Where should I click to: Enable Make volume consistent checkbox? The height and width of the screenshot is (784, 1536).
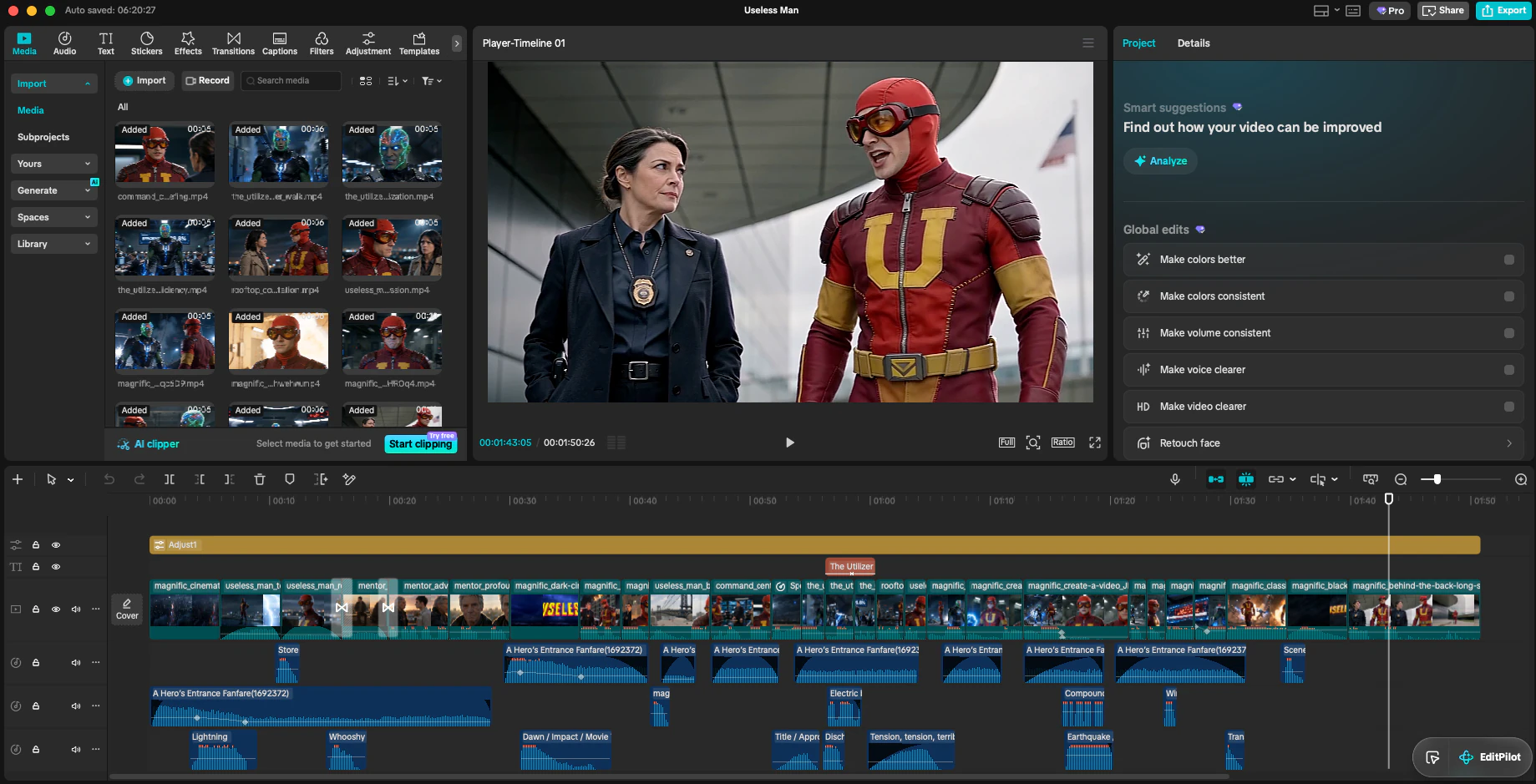[x=1509, y=333]
